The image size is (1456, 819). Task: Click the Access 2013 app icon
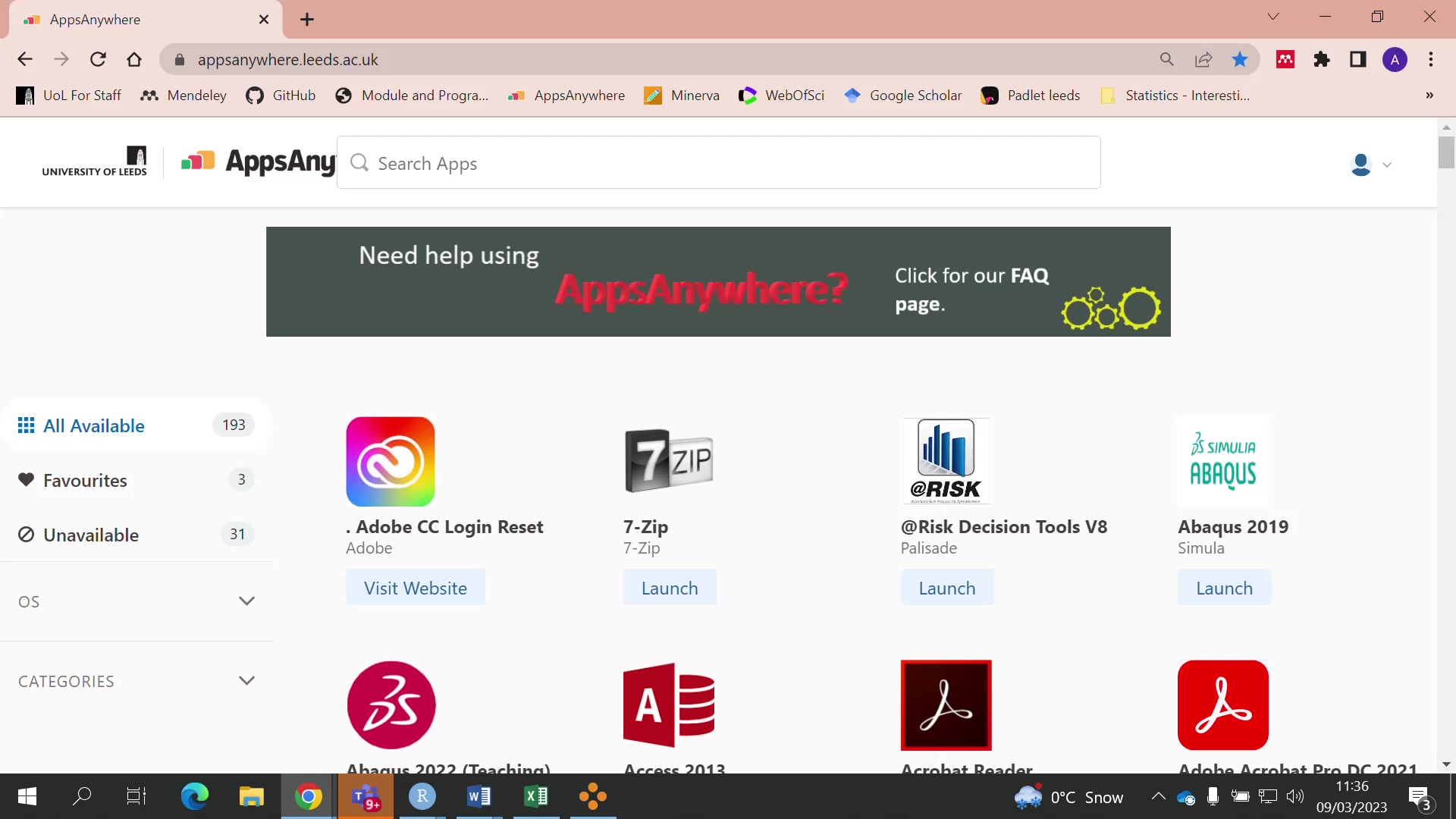668,704
